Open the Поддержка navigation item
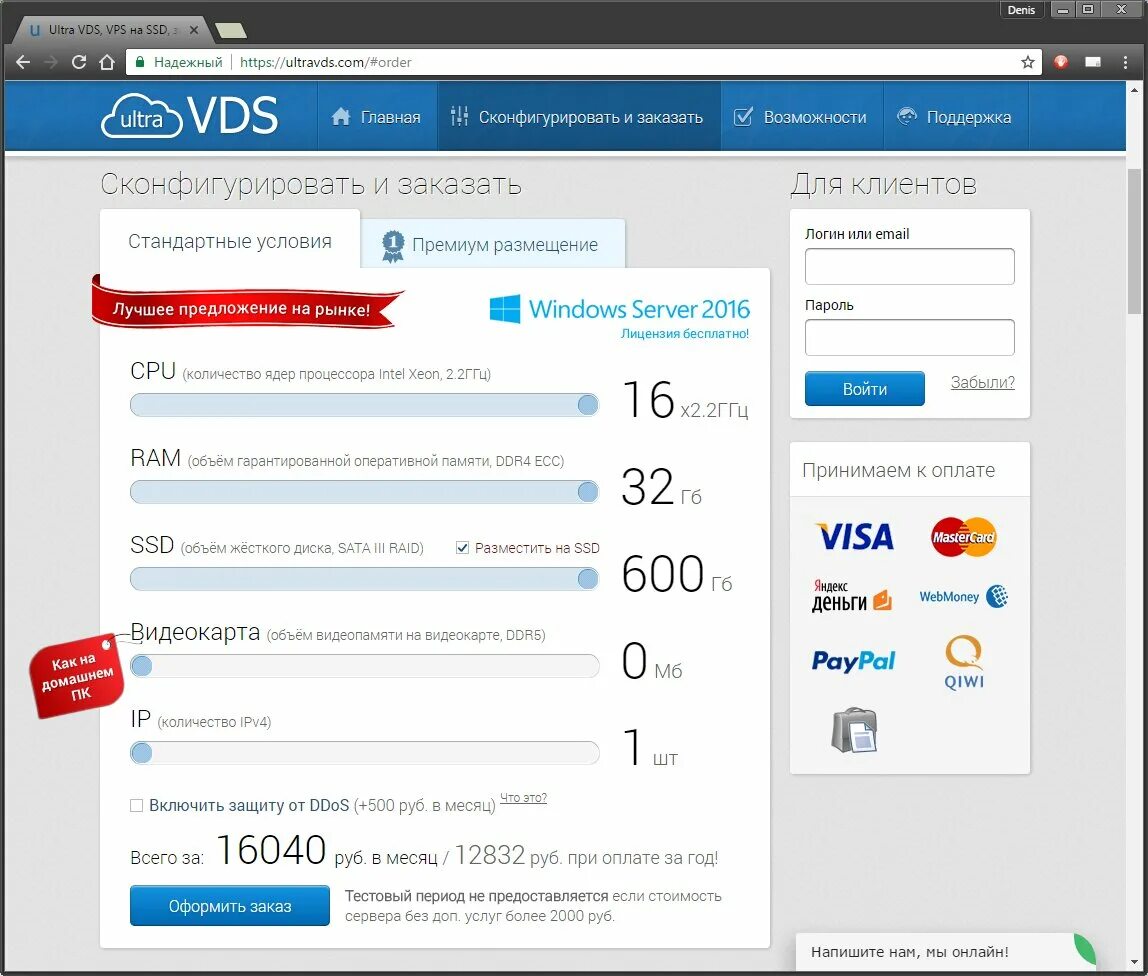The height and width of the screenshot is (976, 1148). pos(955,117)
